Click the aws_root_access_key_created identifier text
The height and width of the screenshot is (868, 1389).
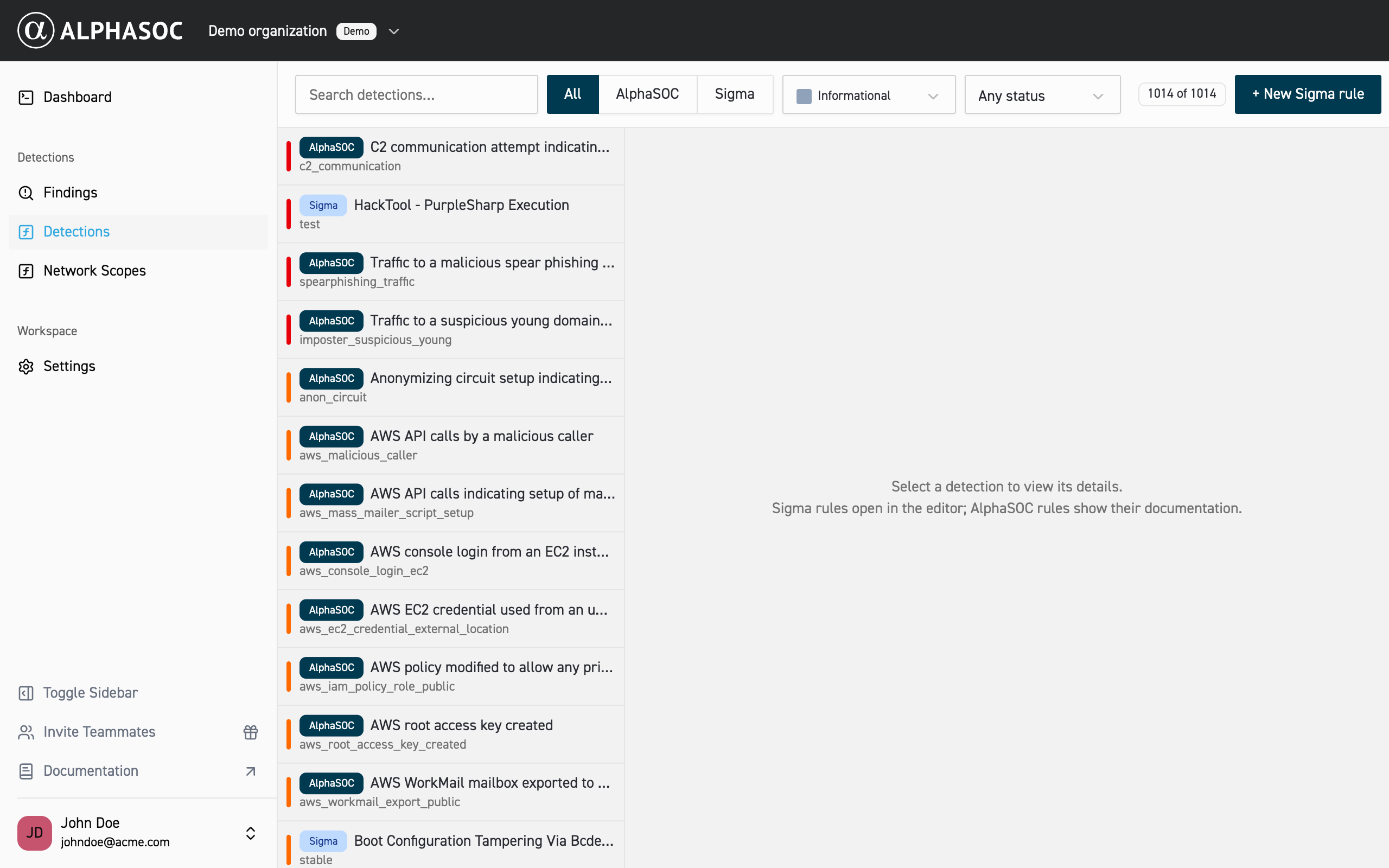point(383,744)
